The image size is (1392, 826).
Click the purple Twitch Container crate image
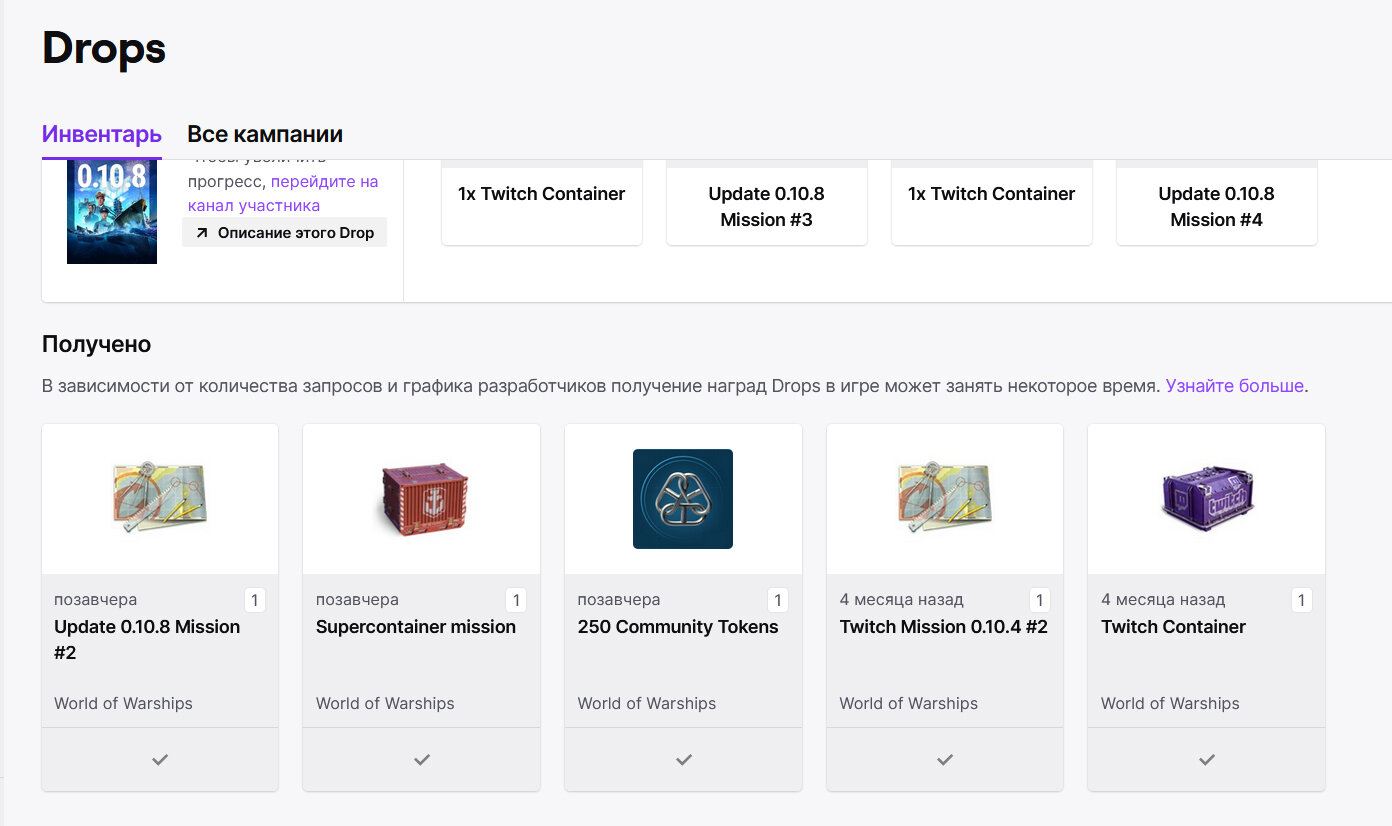point(1207,499)
